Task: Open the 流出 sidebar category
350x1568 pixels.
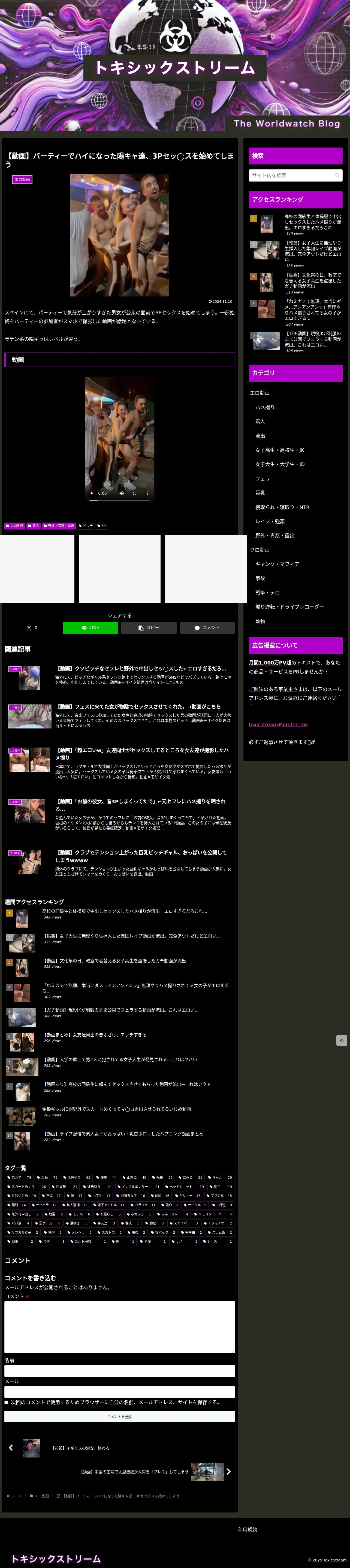Action: click(x=260, y=436)
